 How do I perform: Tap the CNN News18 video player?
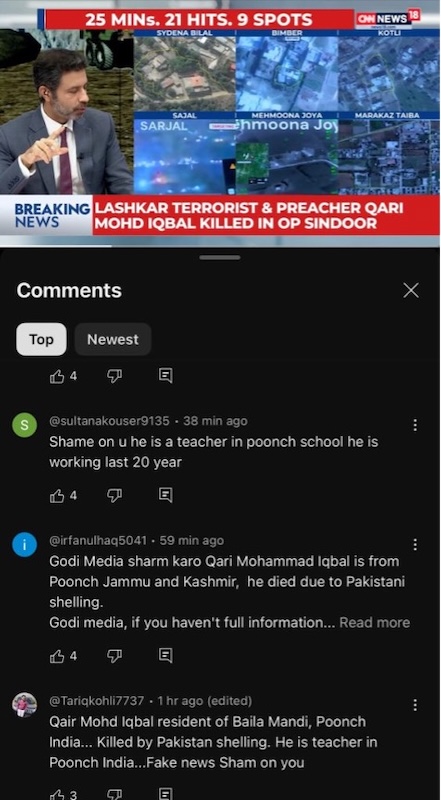(220, 122)
